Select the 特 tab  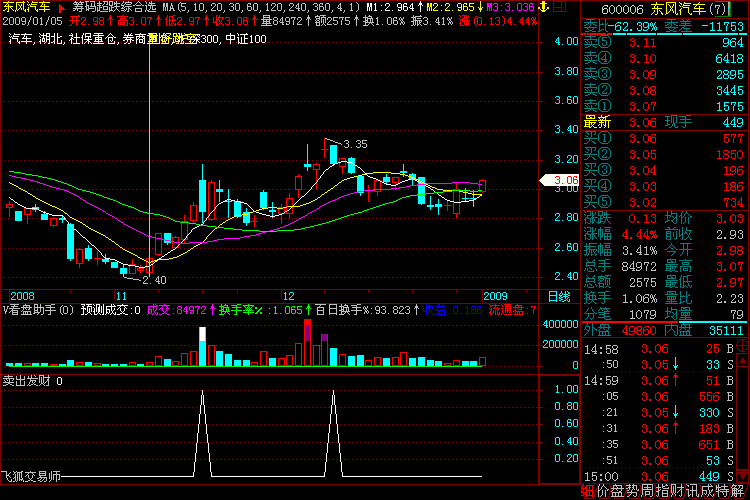point(721,491)
